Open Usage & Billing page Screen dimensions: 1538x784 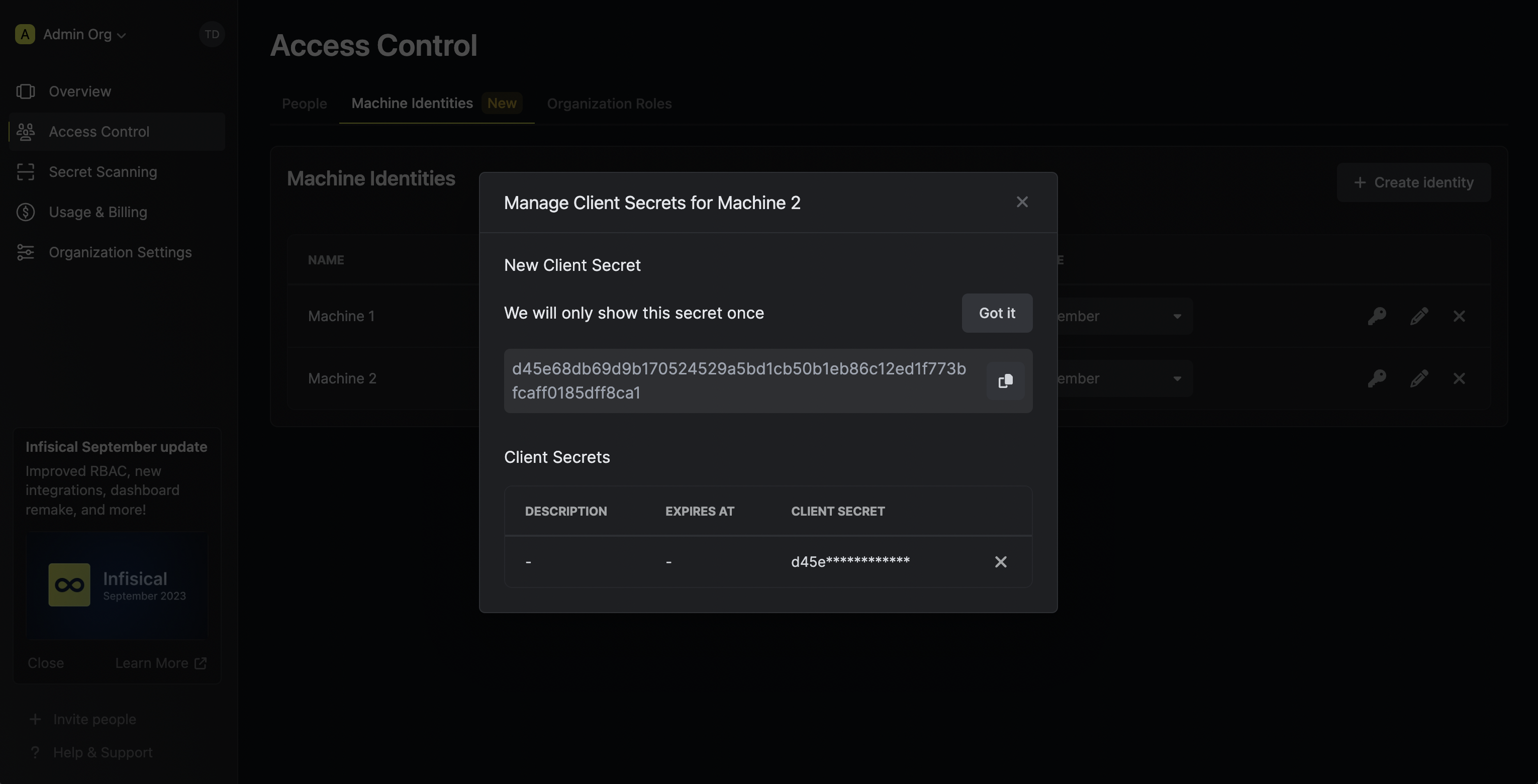pyautogui.click(x=117, y=212)
